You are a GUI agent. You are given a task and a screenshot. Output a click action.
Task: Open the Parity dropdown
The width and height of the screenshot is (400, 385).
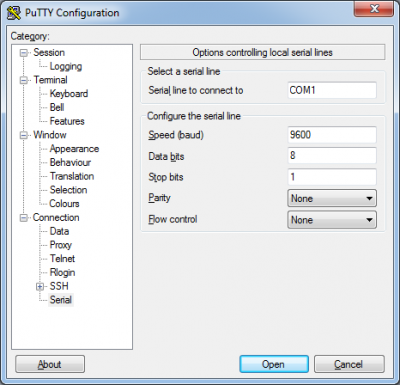tap(332, 198)
